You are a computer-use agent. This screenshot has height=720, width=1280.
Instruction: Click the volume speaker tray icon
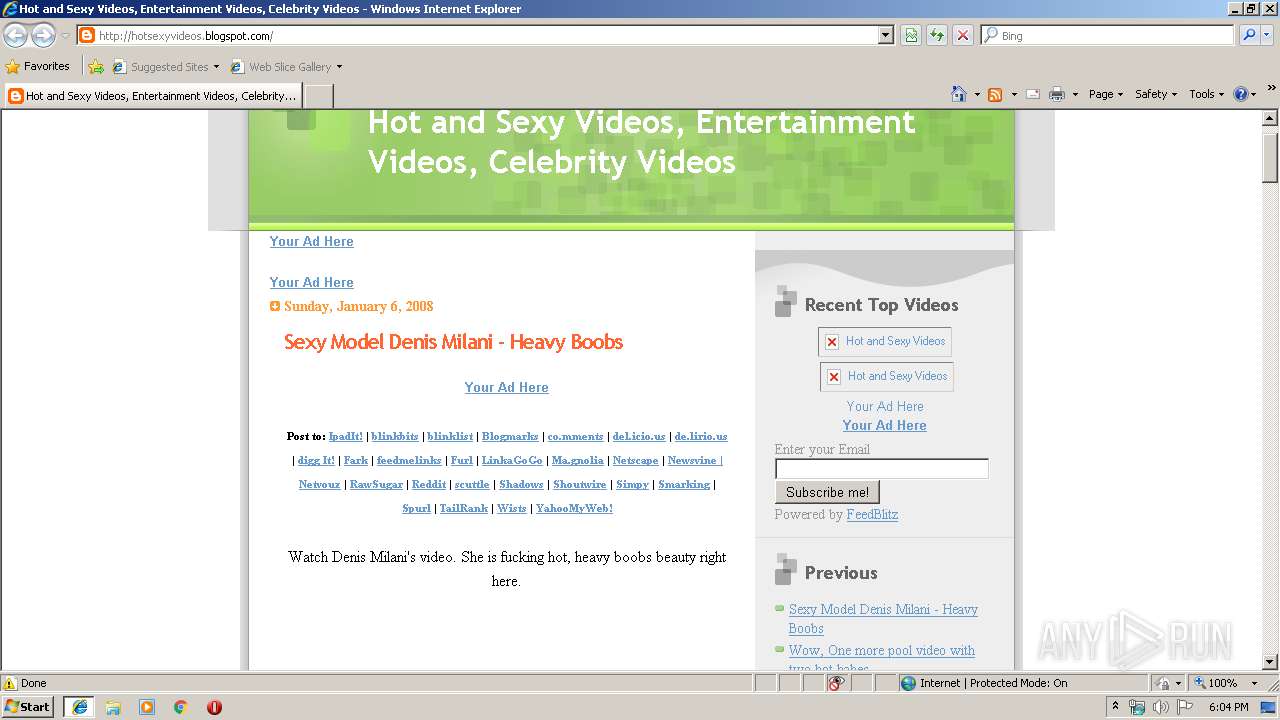click(x=1161, y=707)
